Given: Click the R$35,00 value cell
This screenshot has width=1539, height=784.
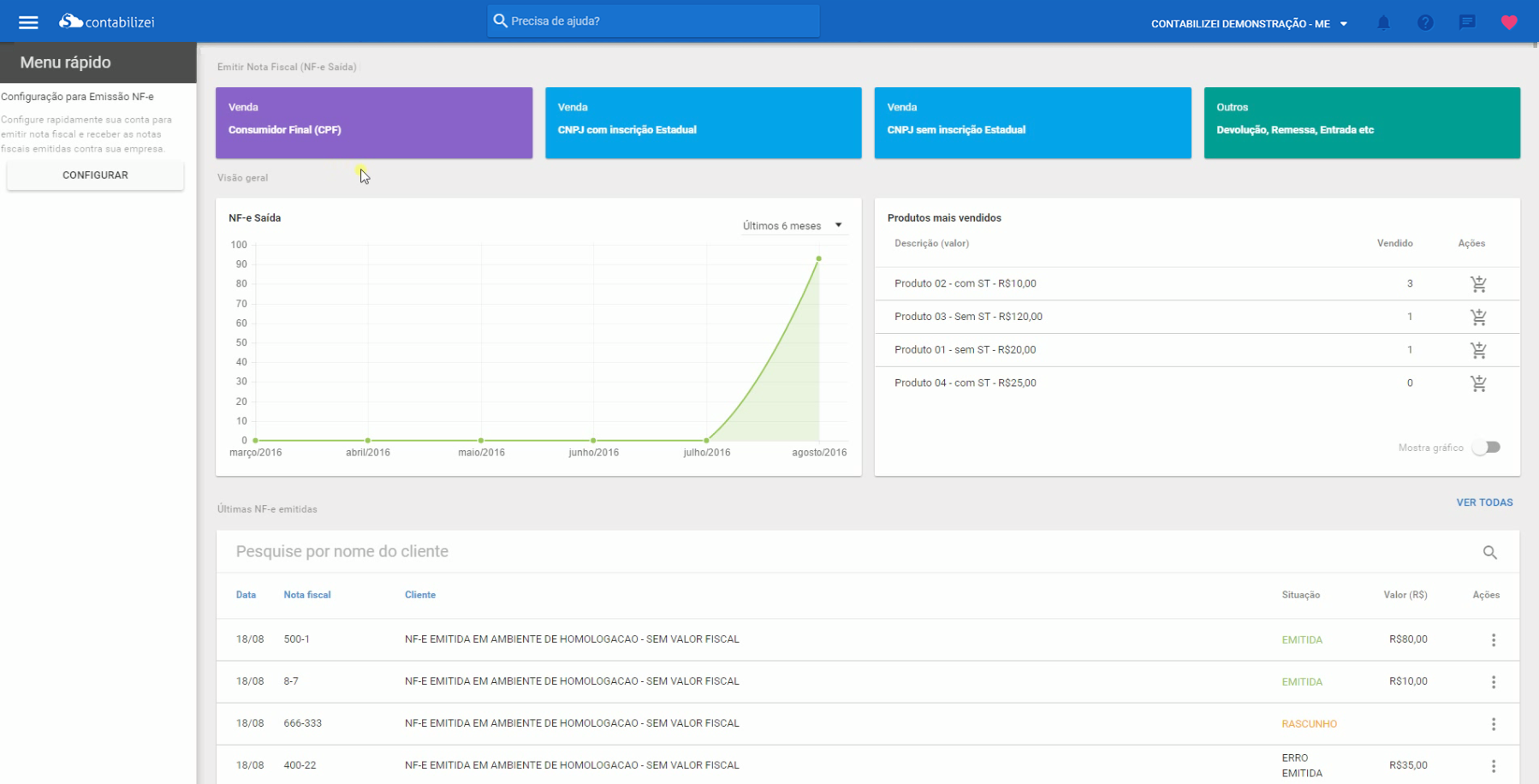Looking at the screenshot, I should [x=1408, y=765].
